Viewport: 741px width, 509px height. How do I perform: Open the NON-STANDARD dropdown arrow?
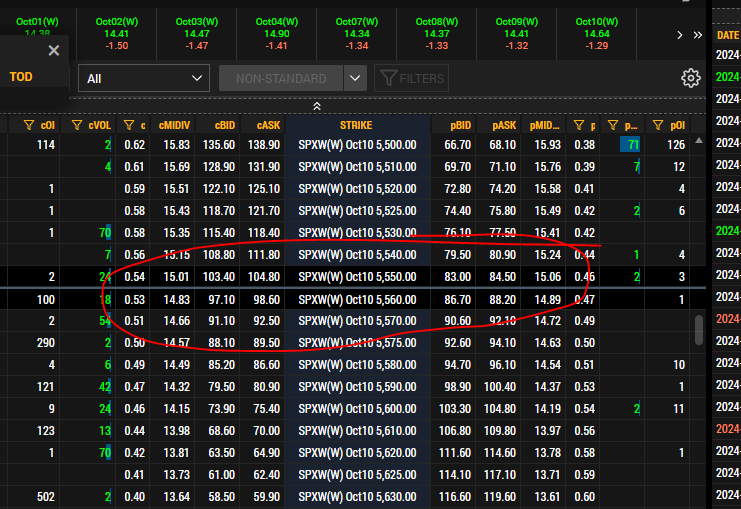coord(355,78)
